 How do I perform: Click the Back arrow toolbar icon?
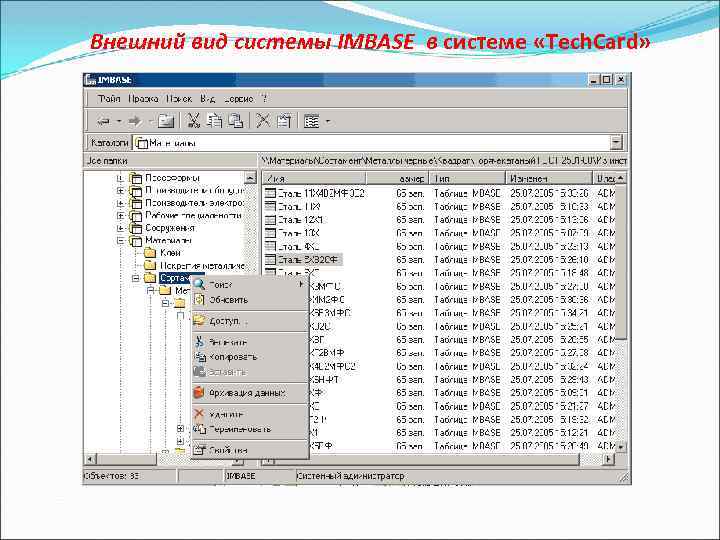(x=104, y=121)
